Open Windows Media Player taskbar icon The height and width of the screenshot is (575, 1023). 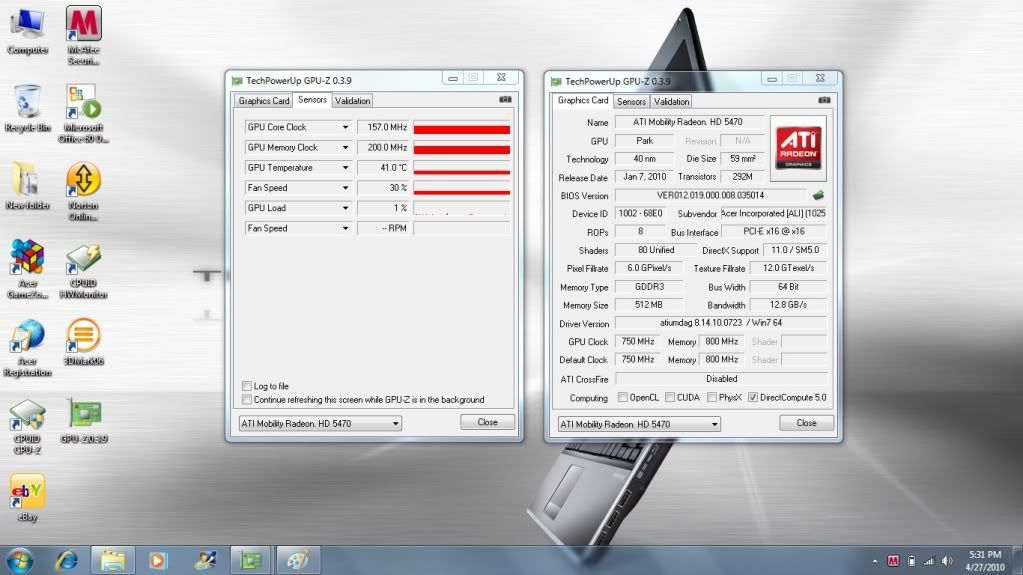[157, 561]
